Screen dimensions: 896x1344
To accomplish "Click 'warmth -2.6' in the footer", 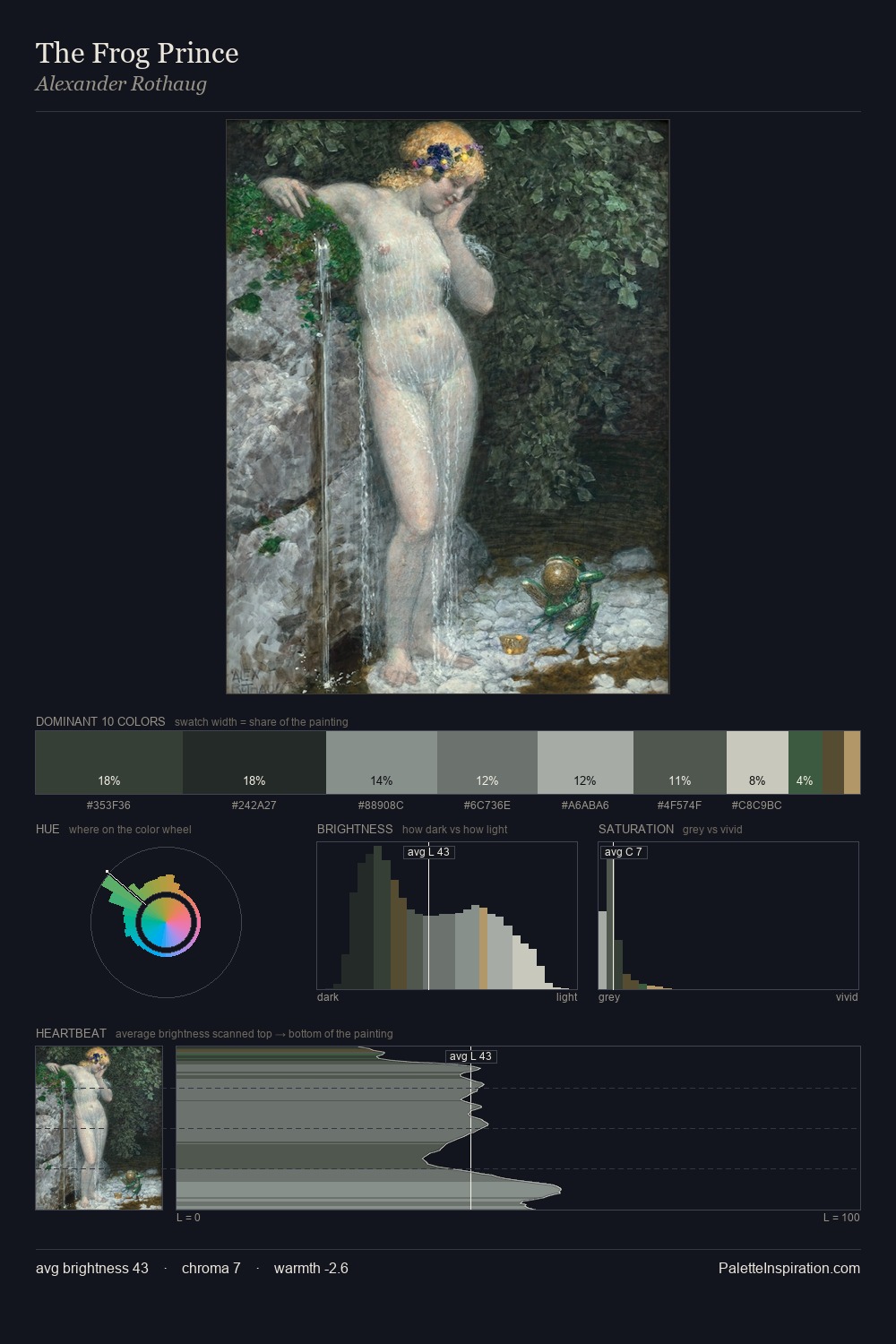I will click(311, 1268).
